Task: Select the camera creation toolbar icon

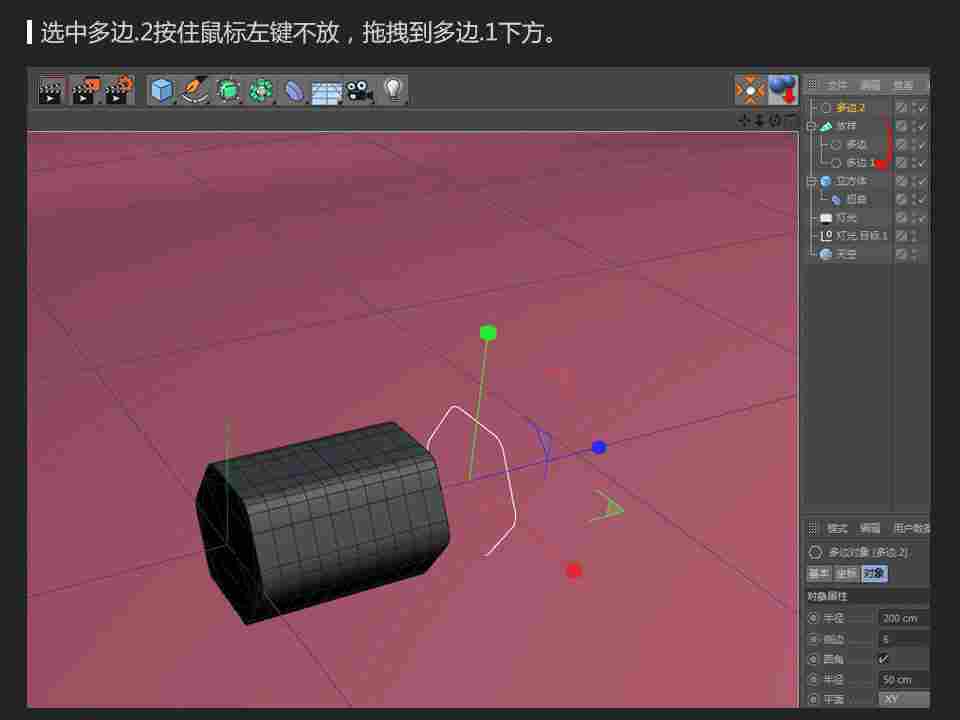Action: point(358,90)
